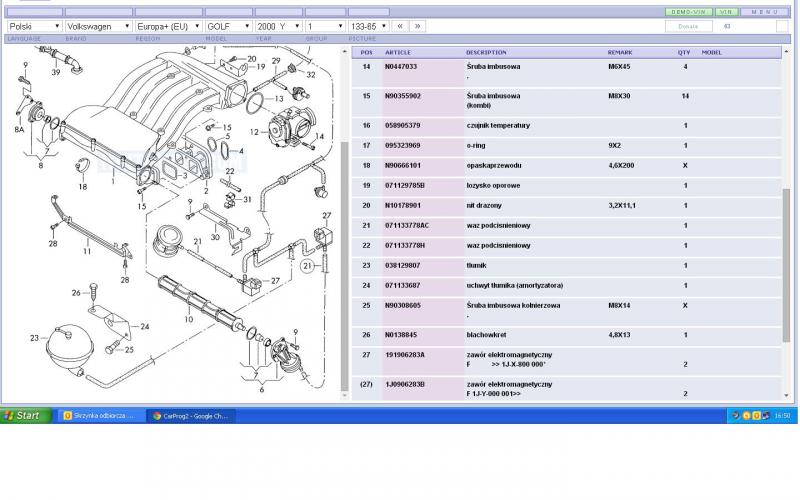
Task: Open the Brand dropdown showing Volkswagen
Action: pos(98,26)
